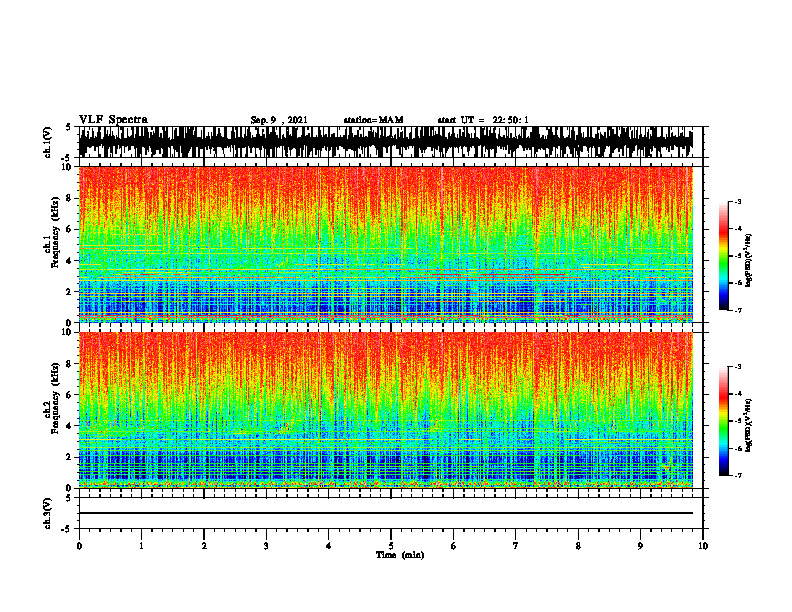Click time axis tick label 9

(x=640, y=546)
